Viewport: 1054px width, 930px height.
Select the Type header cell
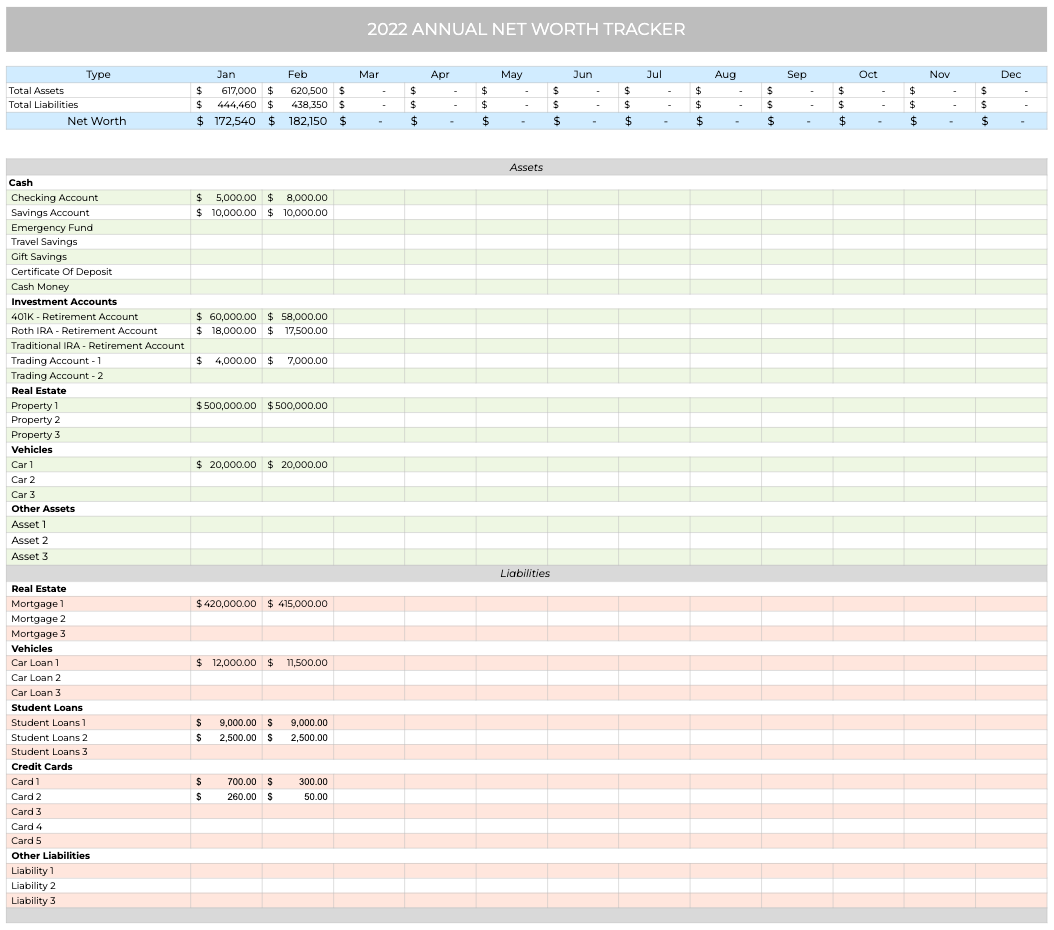point(98,75)
